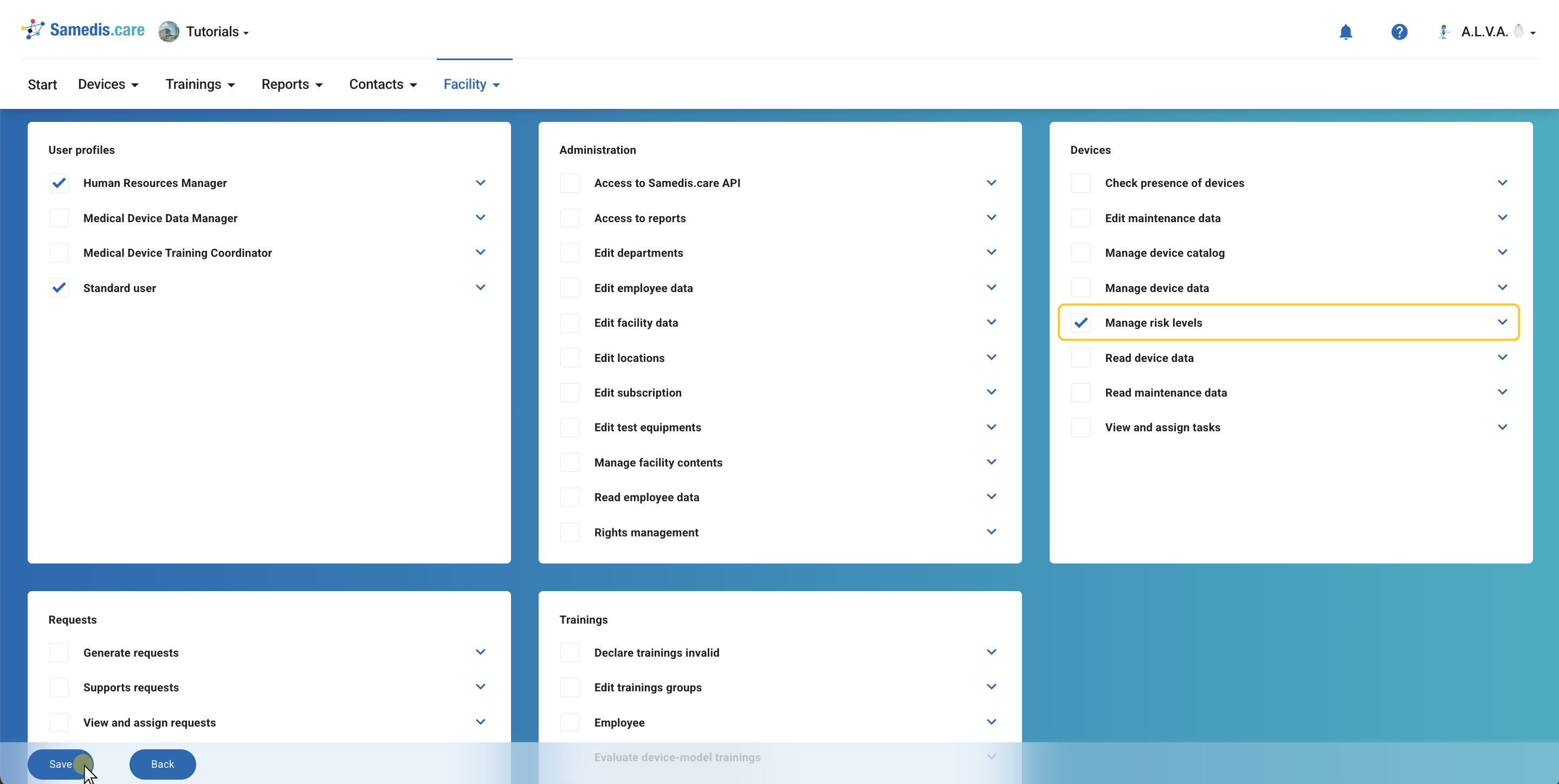
Task: Tick Medical Device Data Manager checkbox
Action: tap(59, 218)
